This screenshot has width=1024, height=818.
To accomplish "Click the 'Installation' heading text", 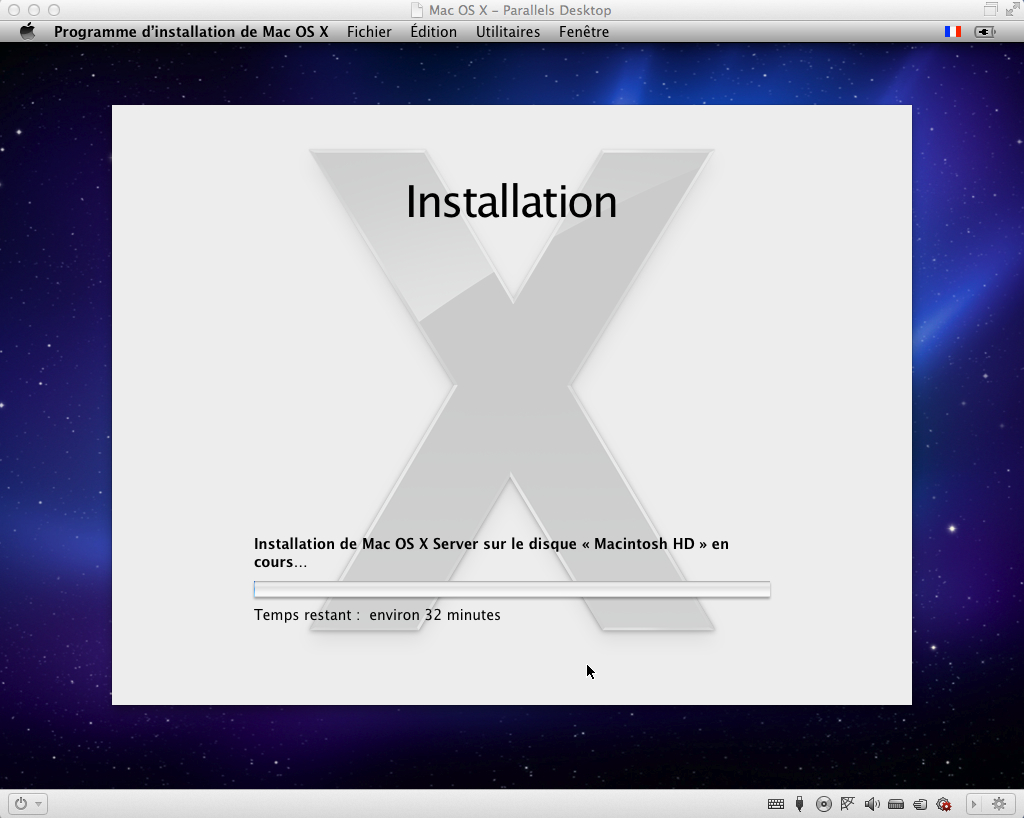I will (x=511, y=202).
